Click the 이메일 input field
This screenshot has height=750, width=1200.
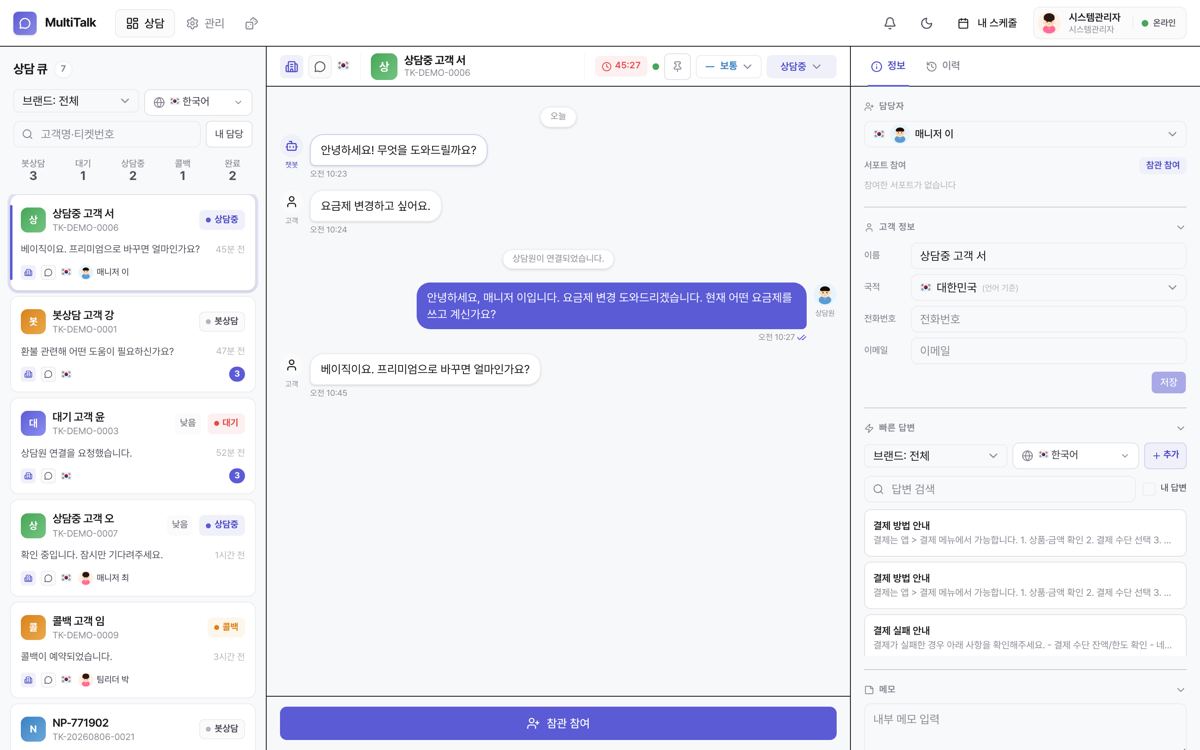click(x=1048, y=351)
